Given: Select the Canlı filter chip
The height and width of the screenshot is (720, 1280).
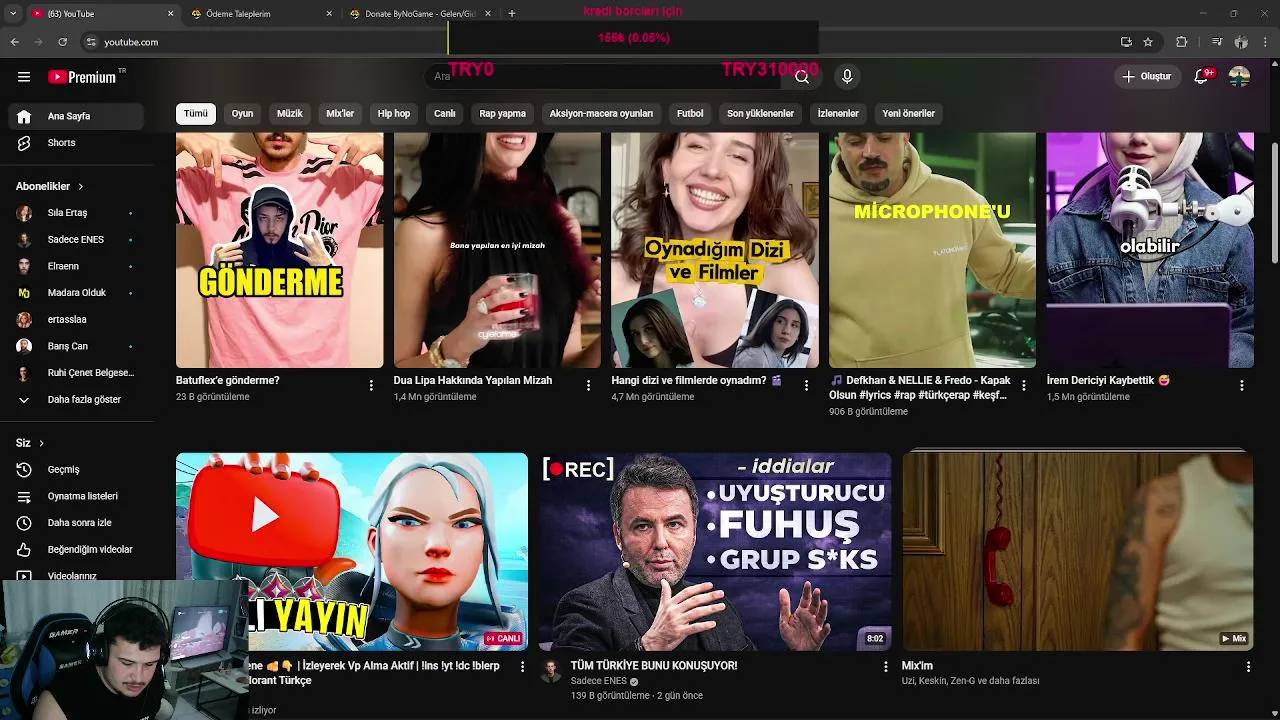Looking at the screenshot, I should (x=445, y=113).
